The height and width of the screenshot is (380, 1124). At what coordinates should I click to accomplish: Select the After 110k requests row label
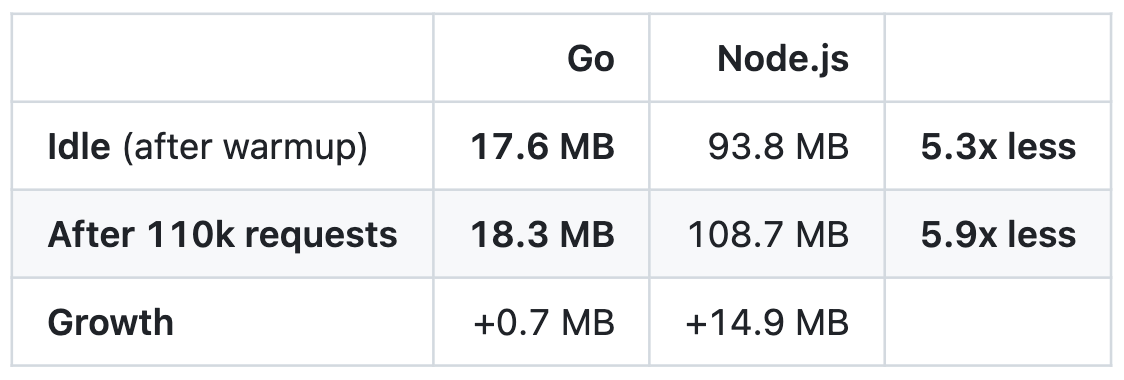222,234
